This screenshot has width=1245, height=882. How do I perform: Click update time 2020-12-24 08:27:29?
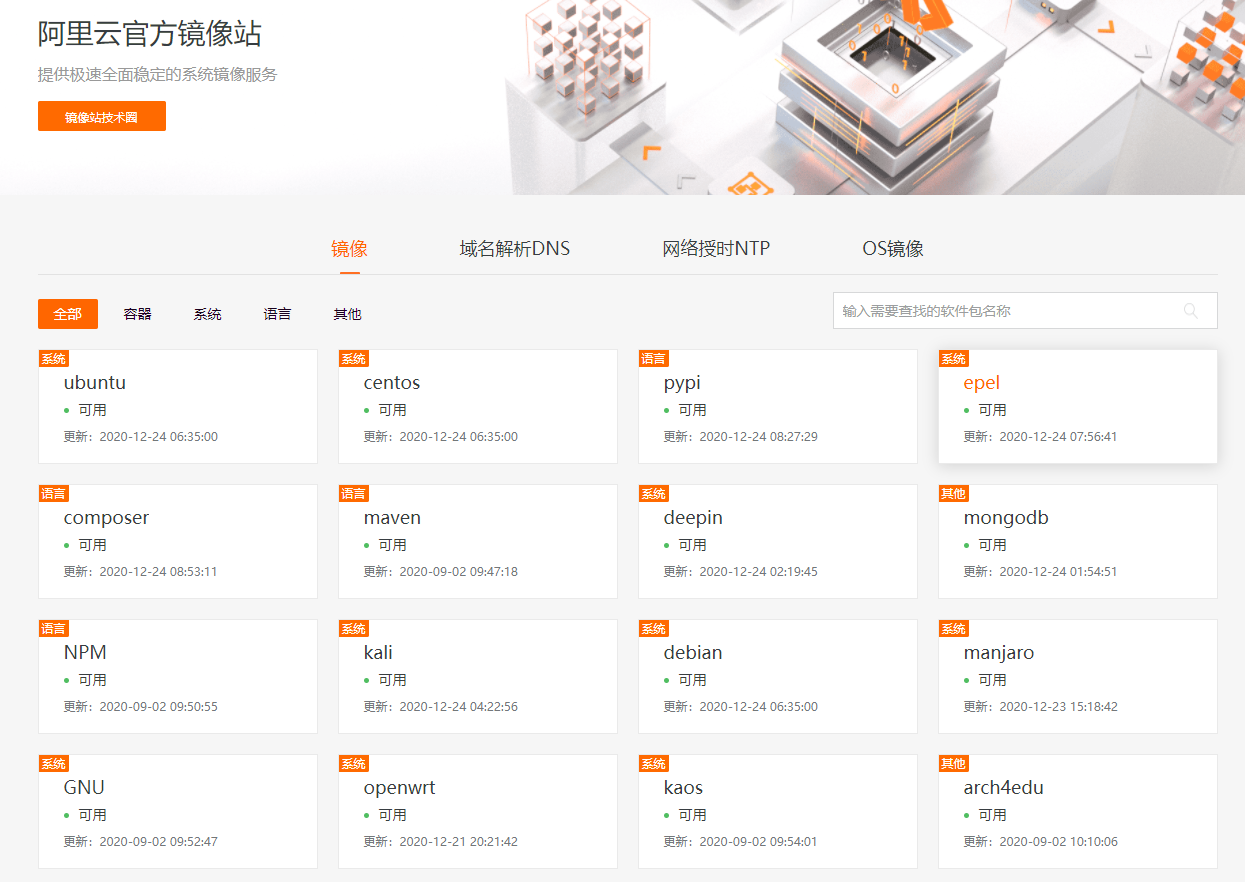759,437
